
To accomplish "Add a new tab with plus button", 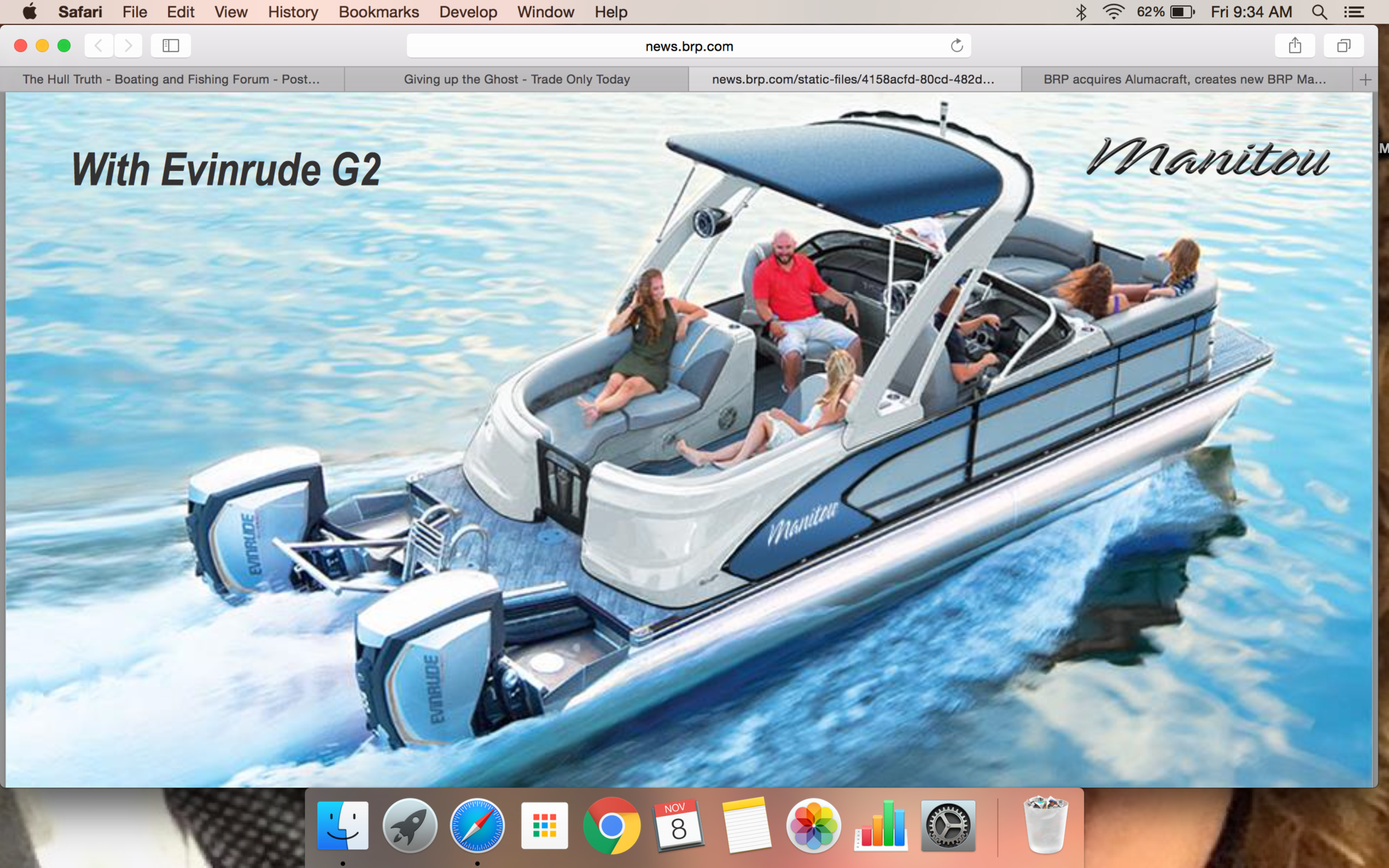I will [x=1365, y=80].
